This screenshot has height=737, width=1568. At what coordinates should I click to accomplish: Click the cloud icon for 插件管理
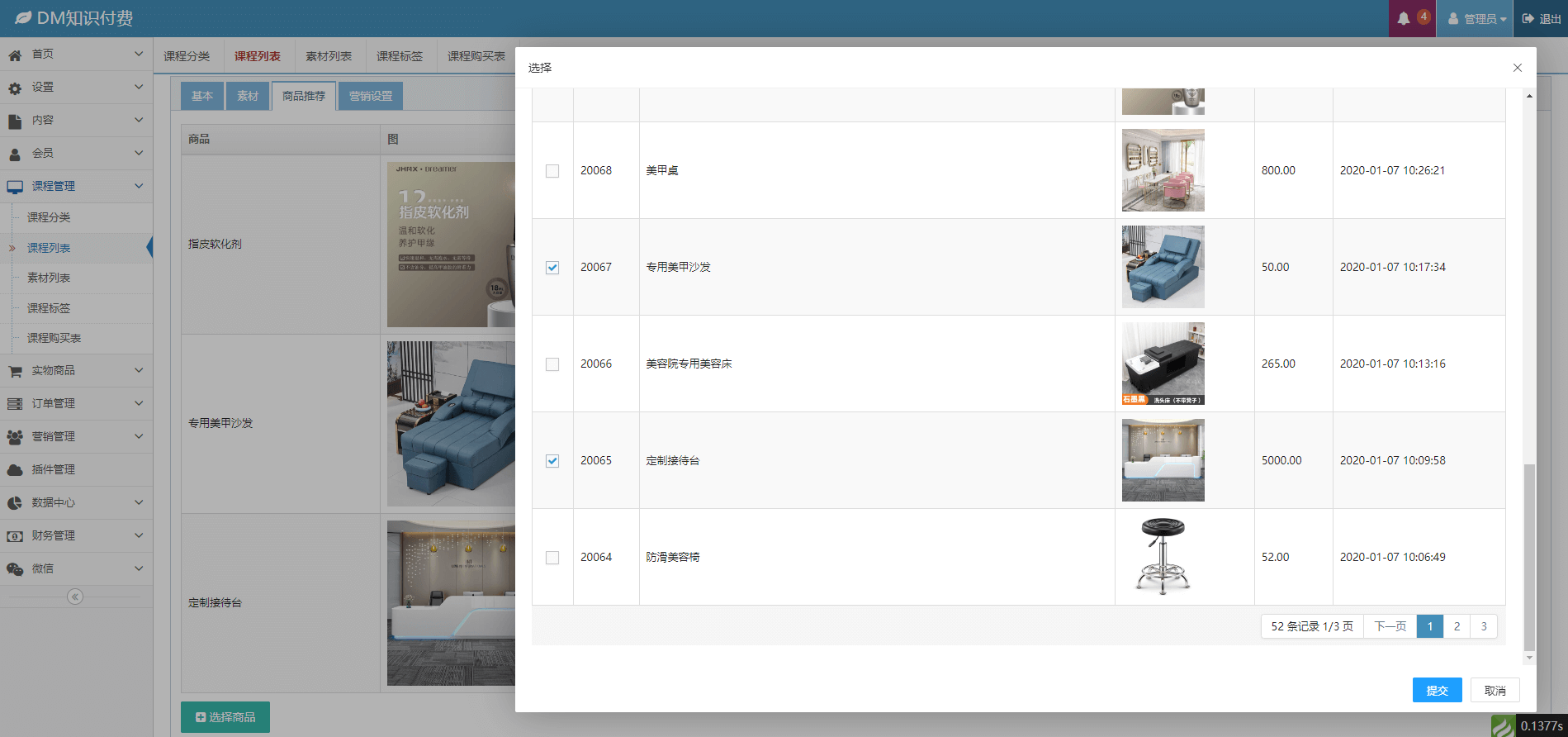click(x=15, y=470)
